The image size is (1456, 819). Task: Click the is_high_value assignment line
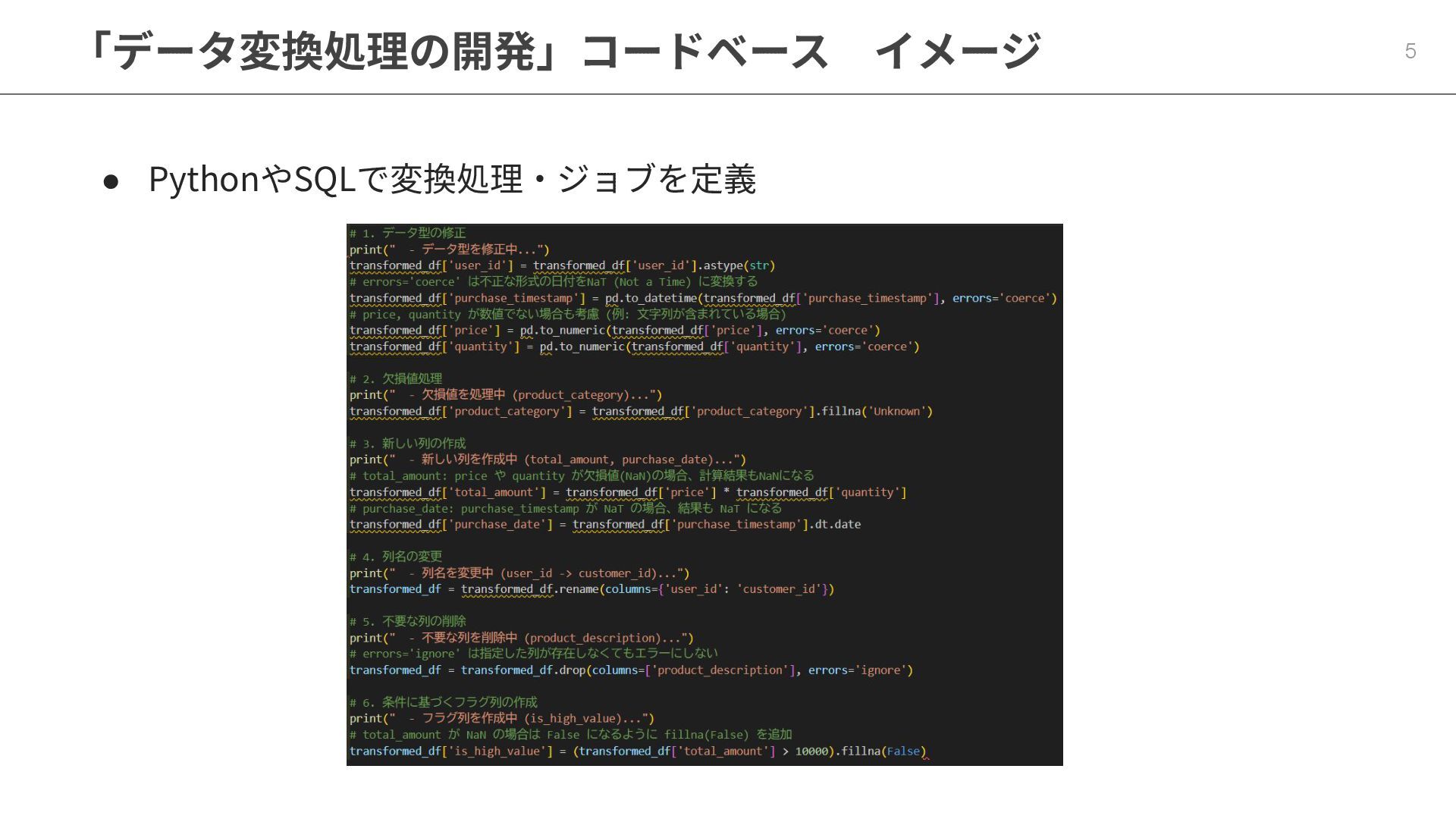click(637, 752)
